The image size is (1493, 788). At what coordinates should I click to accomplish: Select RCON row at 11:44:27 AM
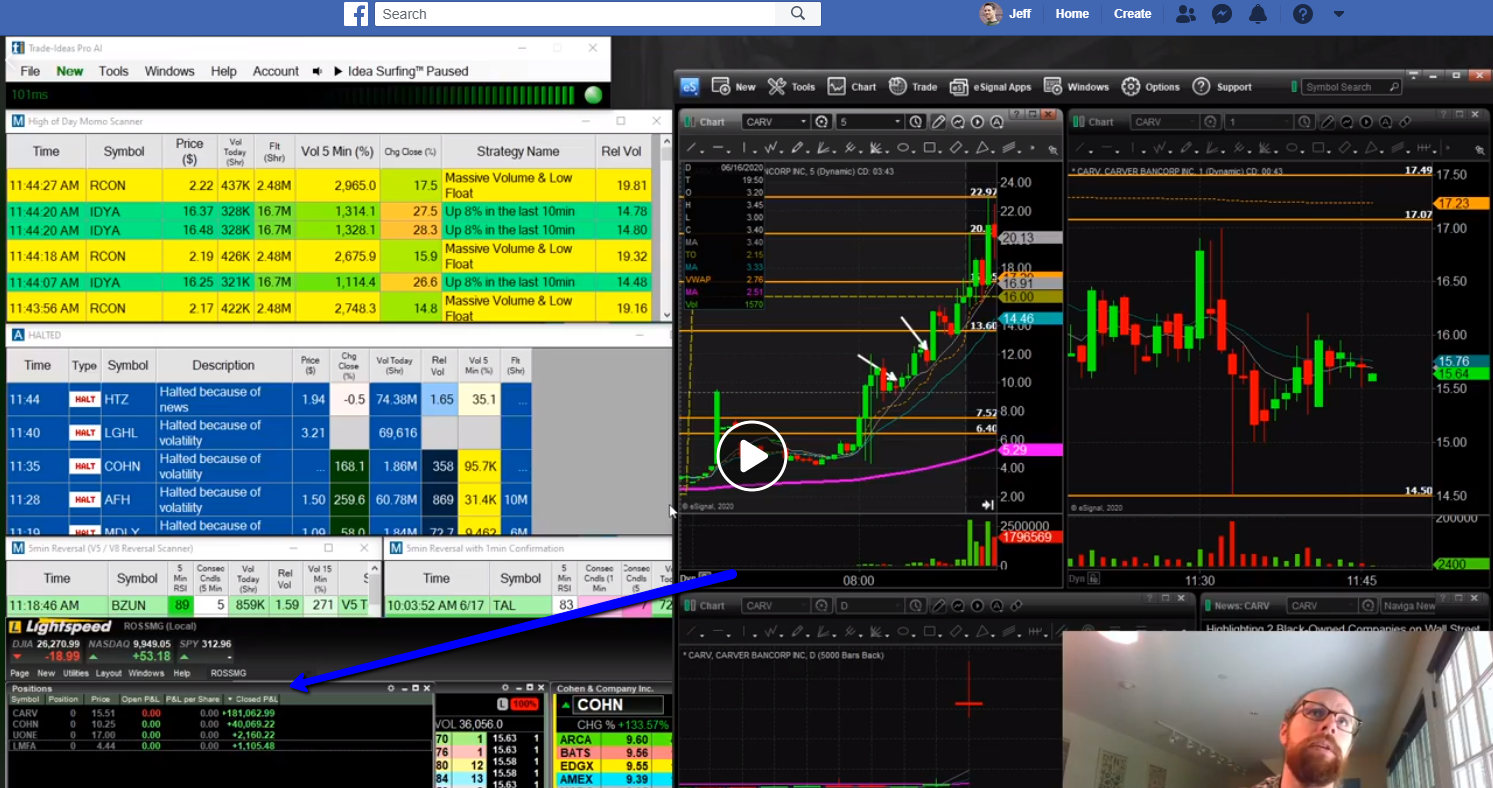tap(329, 185)
